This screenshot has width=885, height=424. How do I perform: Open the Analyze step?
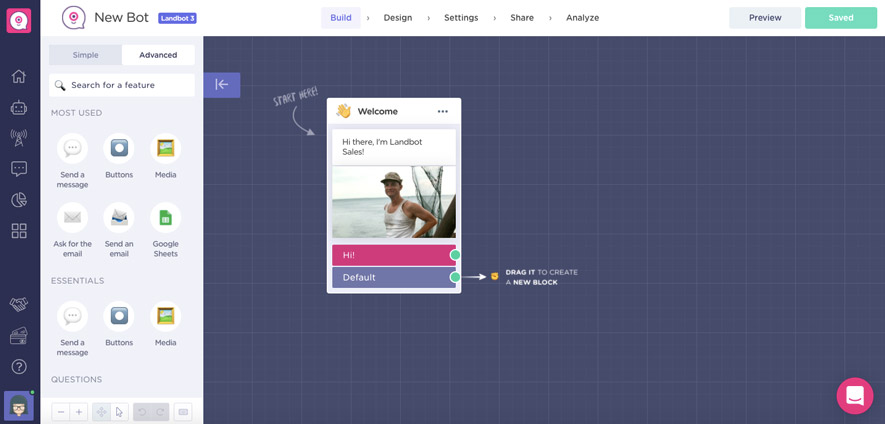(x=582, y=18)
